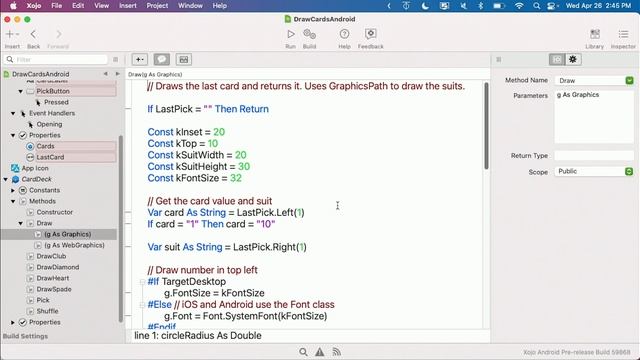Click the Insert toolbar button
640x360 pixels.
tap(12, 34)
